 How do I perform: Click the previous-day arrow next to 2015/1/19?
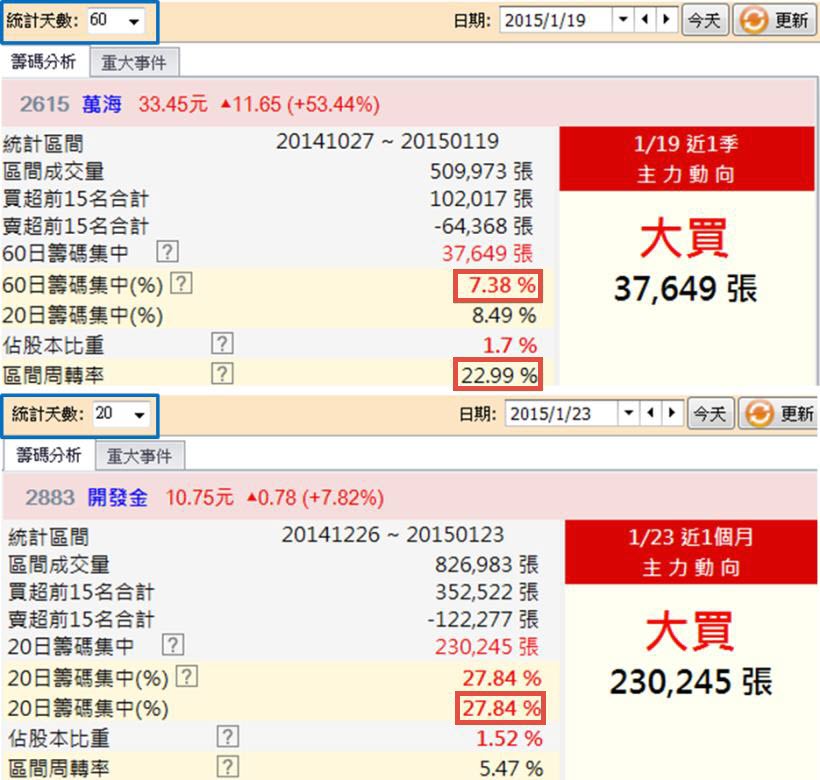(647, 17)
